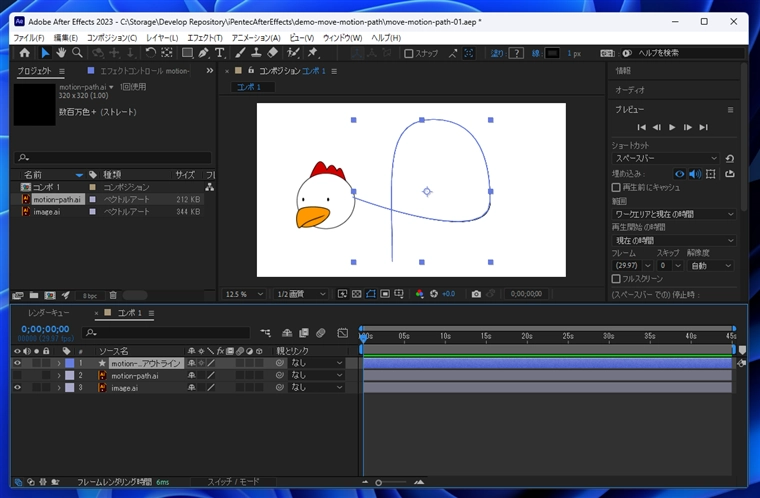Click the new folder icon in Project panel
This screenshot has width=760, height=498.
coord(34,295)
